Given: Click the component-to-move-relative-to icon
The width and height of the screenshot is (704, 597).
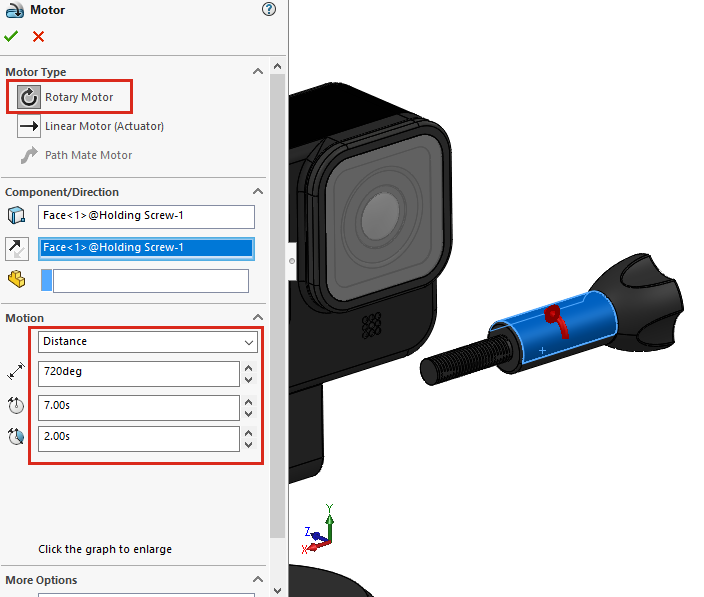Looking at the screenshot, I should tap(17, 279).
